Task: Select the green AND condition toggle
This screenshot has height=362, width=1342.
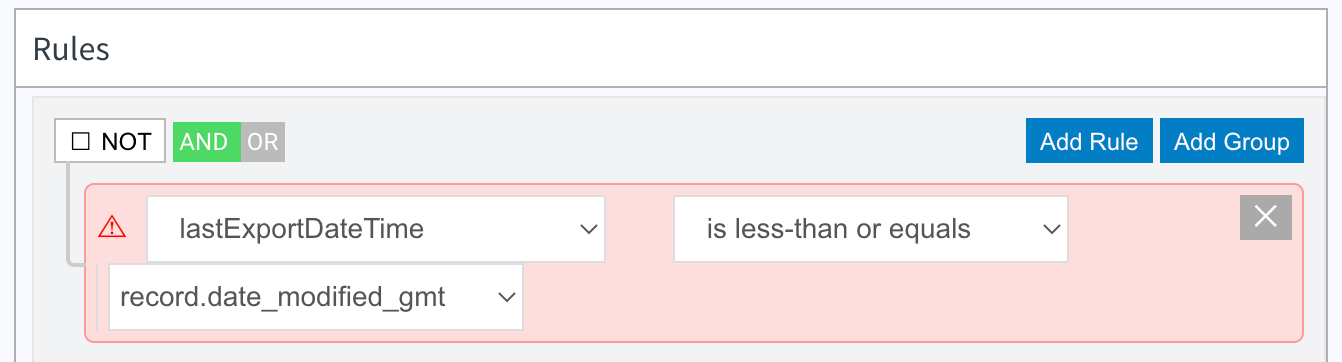Action: click(x=206, y=141)
